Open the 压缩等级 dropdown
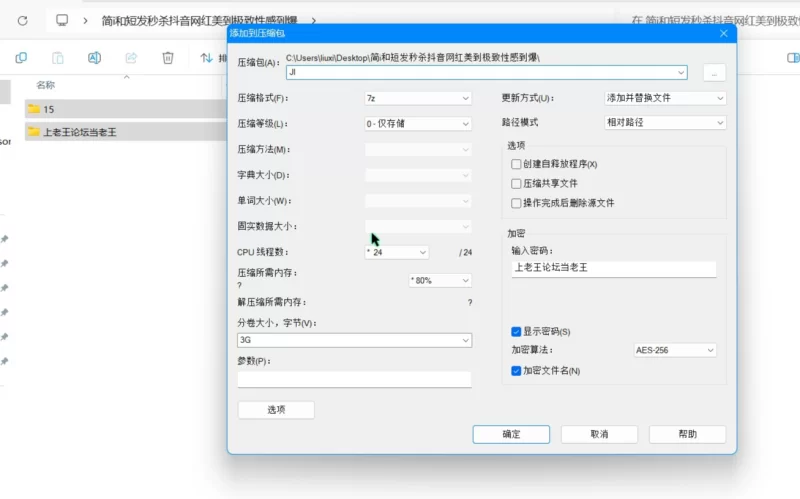 [418, 123]
